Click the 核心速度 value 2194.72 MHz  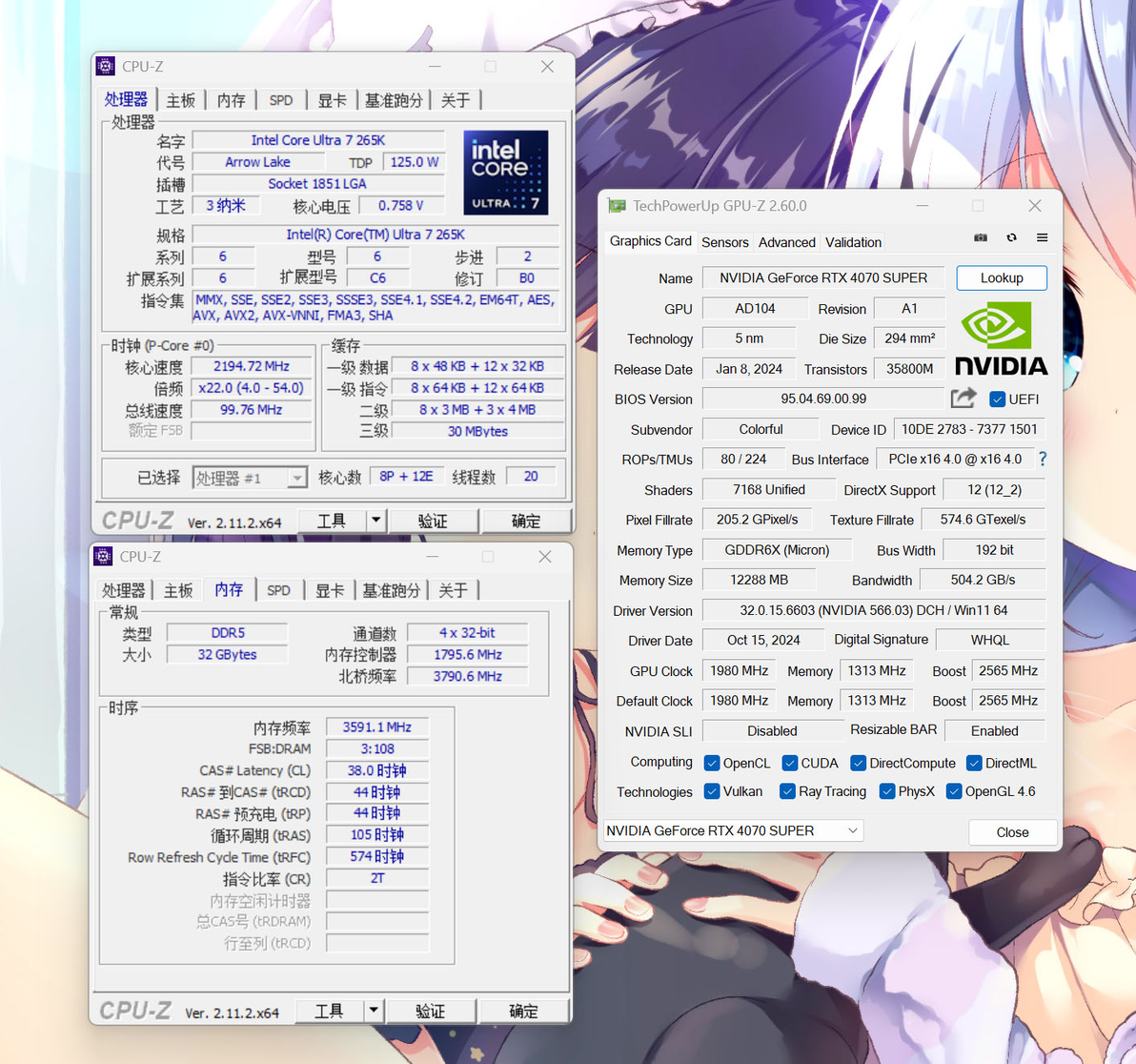pyautogui.click(x=252, y=366)
